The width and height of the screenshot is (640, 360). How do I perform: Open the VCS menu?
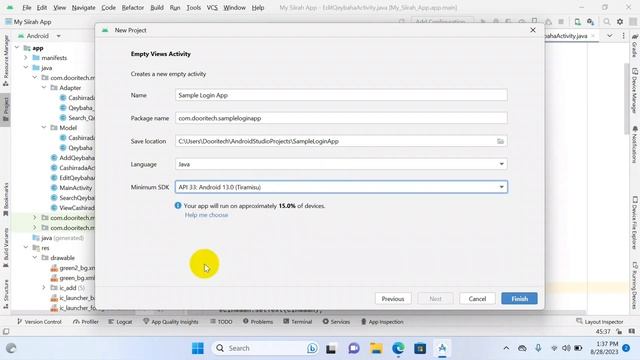pos(212,8)
